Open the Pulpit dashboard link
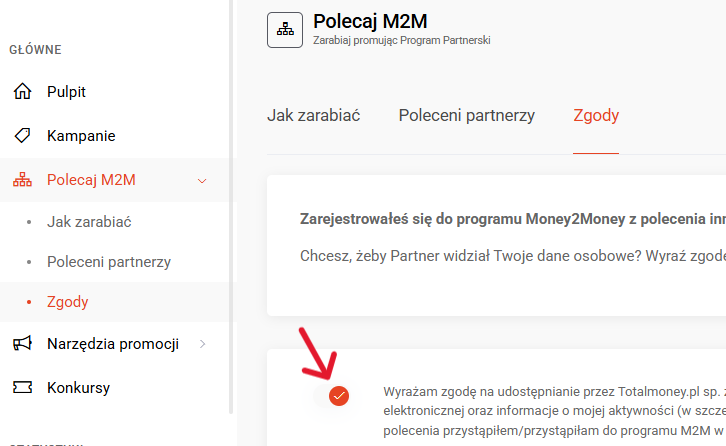Viewport: 726px width, 446px height. click(66, 92)
